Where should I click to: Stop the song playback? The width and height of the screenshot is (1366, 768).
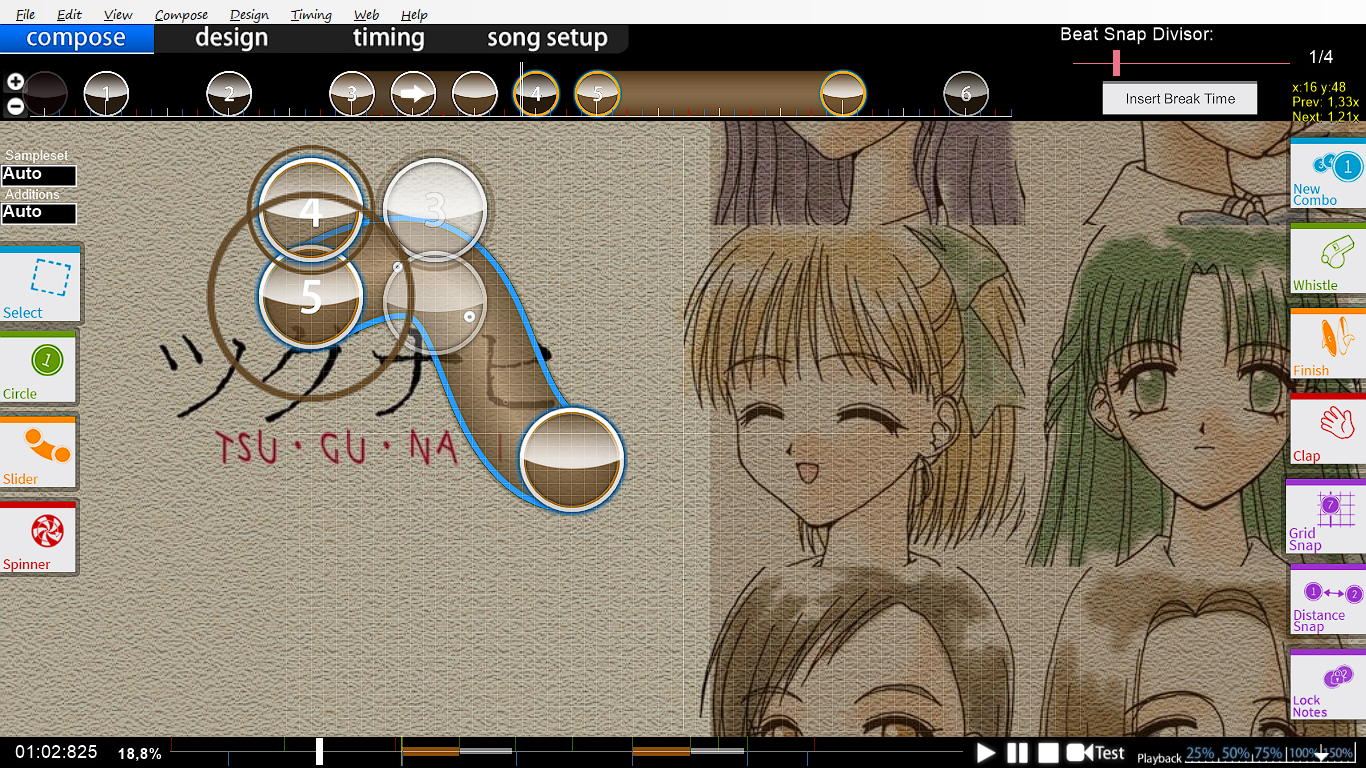pos(1047,753)
